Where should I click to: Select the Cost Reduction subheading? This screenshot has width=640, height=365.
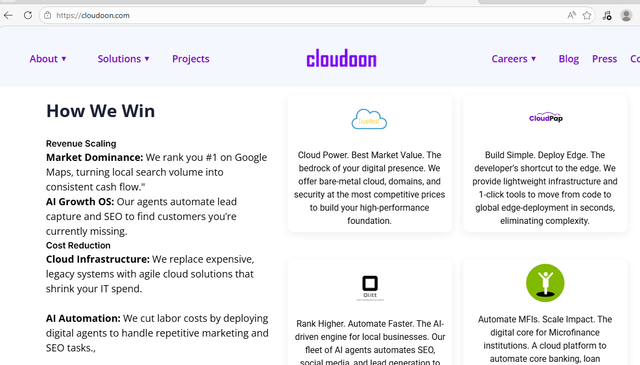[78, 245]
